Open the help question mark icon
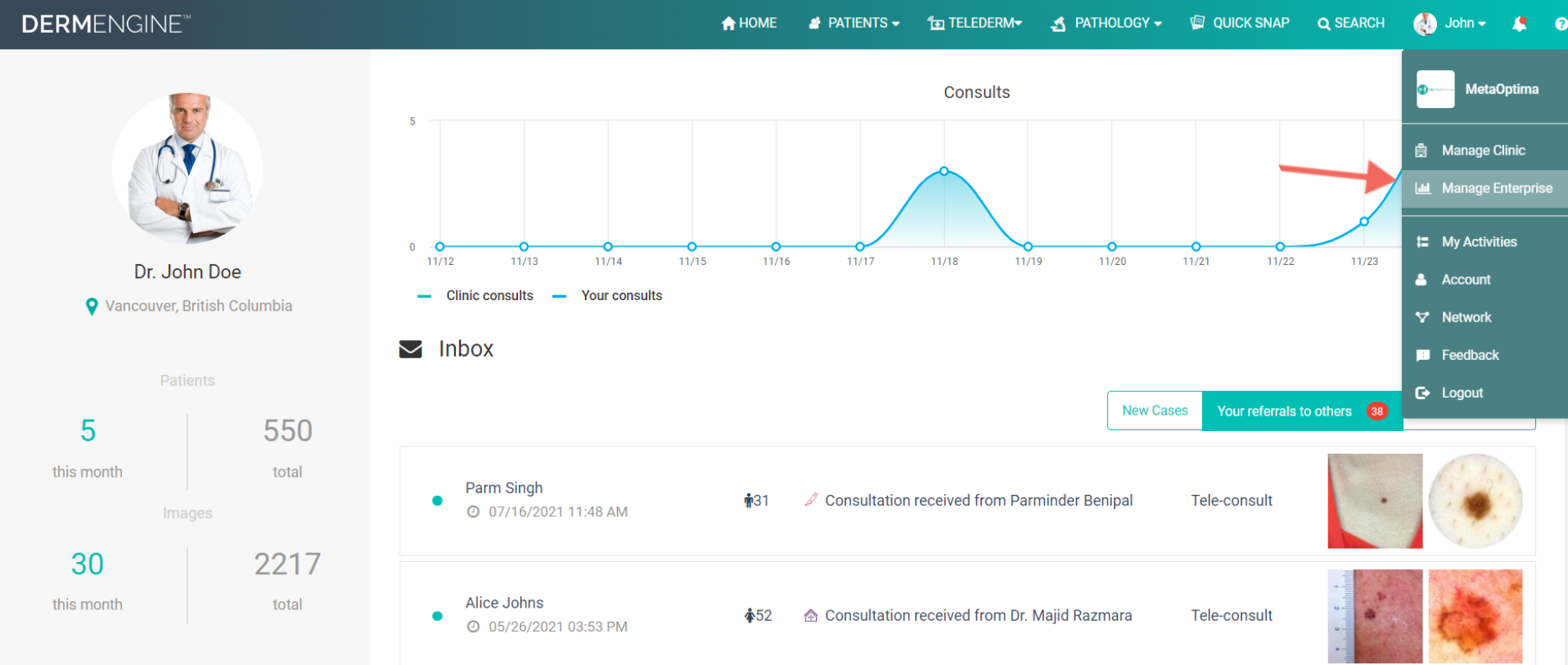 (x=1561, y=24)
